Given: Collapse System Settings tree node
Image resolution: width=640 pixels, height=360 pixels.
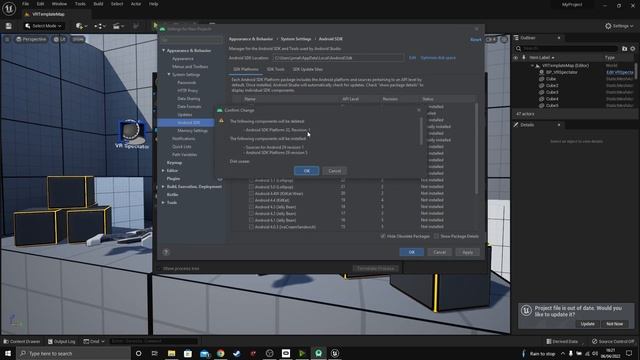Looking at the screenshot, I should [169, 75].
